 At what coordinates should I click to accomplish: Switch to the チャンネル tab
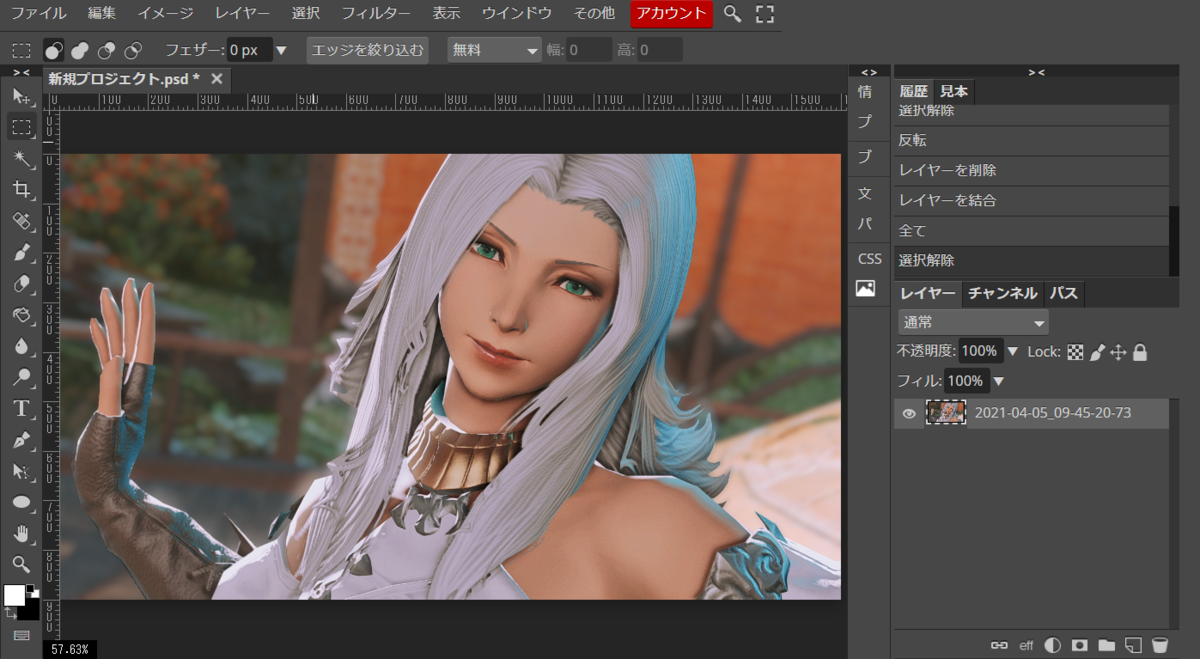(1003, 293)
